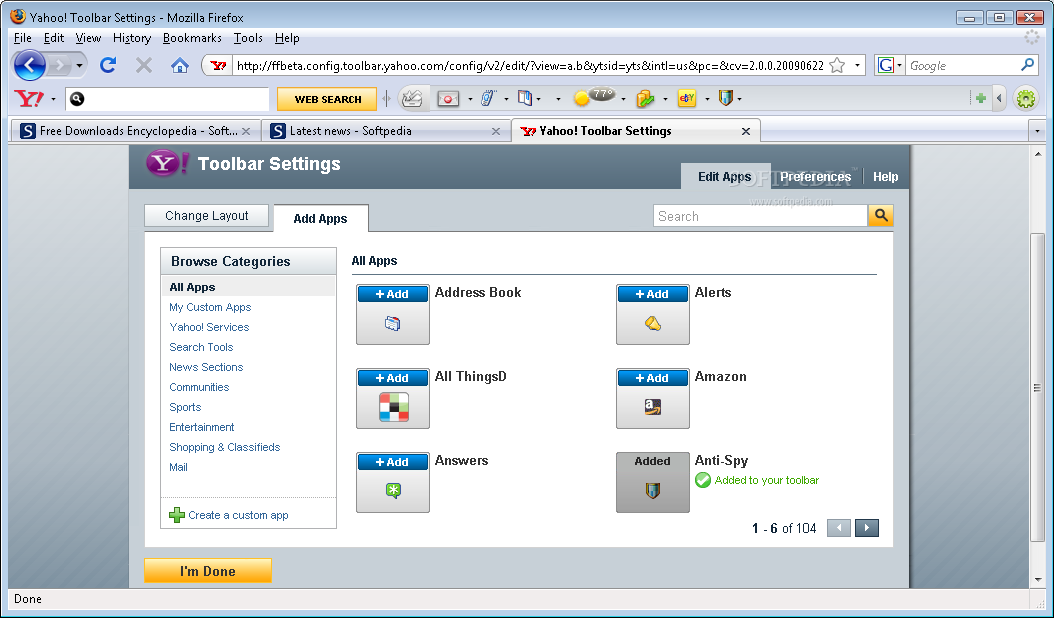This screenshot has width=1054, height=618.
Task: Open the File menu
Action: tap(22, 38)
